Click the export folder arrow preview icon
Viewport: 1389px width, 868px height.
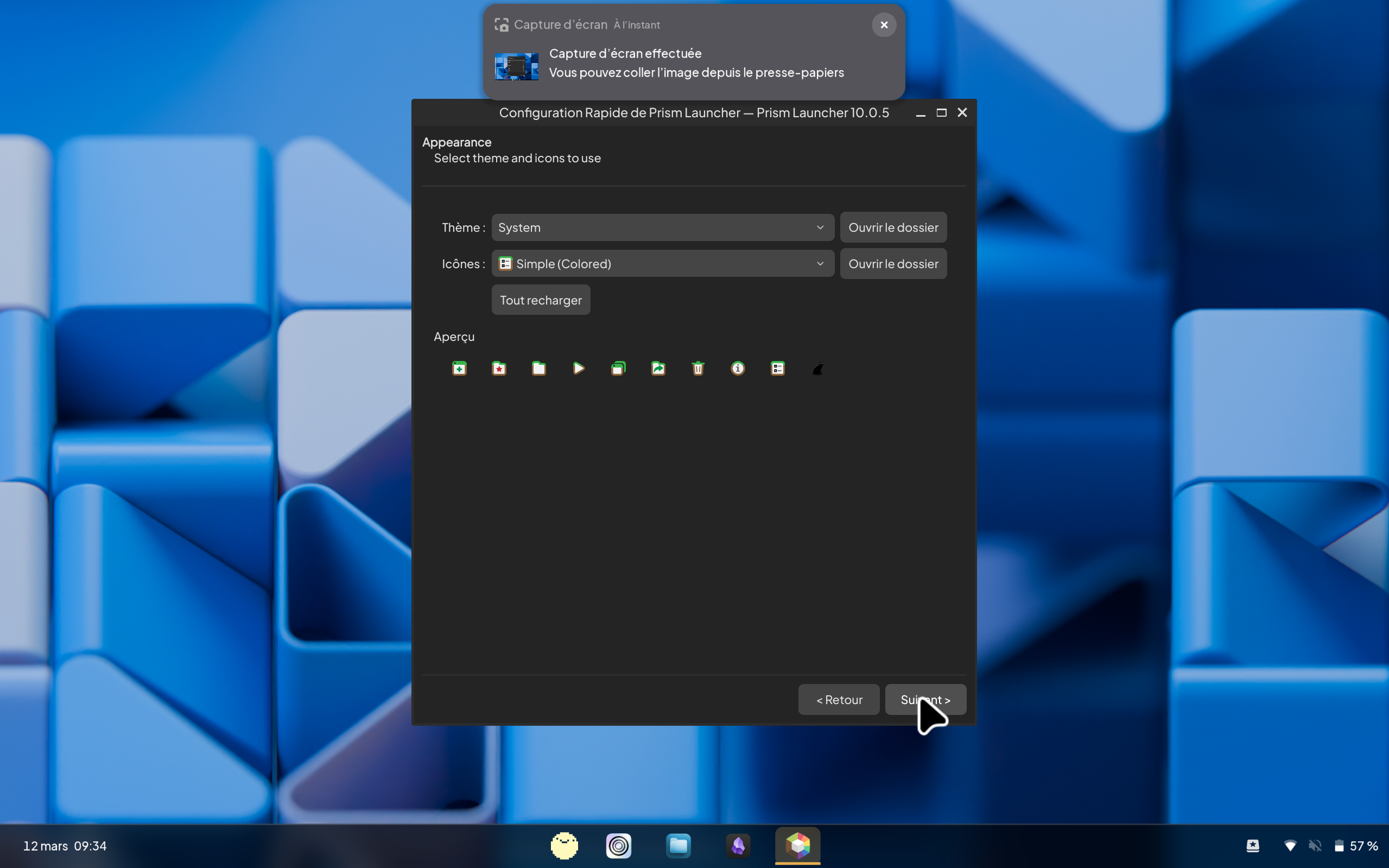pyautogui.click(x=658, y=369)
